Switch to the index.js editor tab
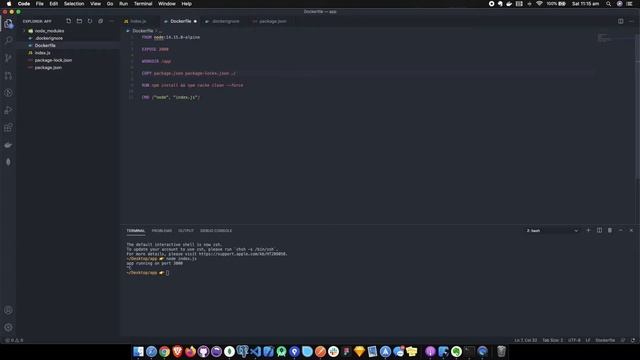The width and height of the screenshot is (640, 360). tap(138, 21)
